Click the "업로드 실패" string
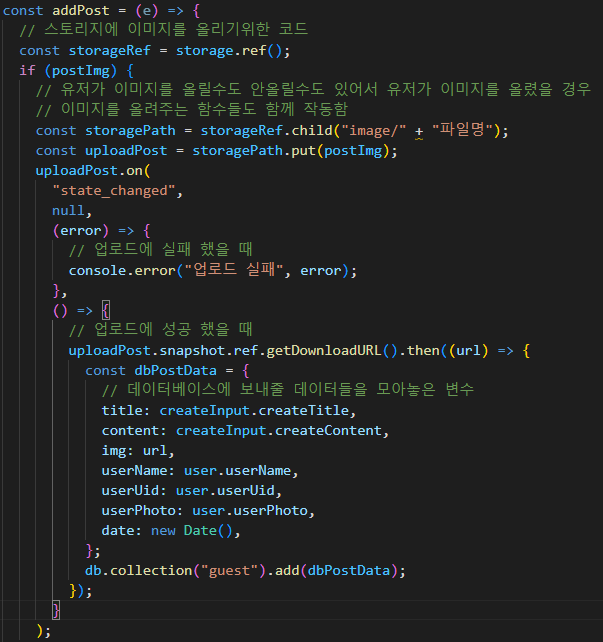This screenshot has width=603, height=642. 234,270
